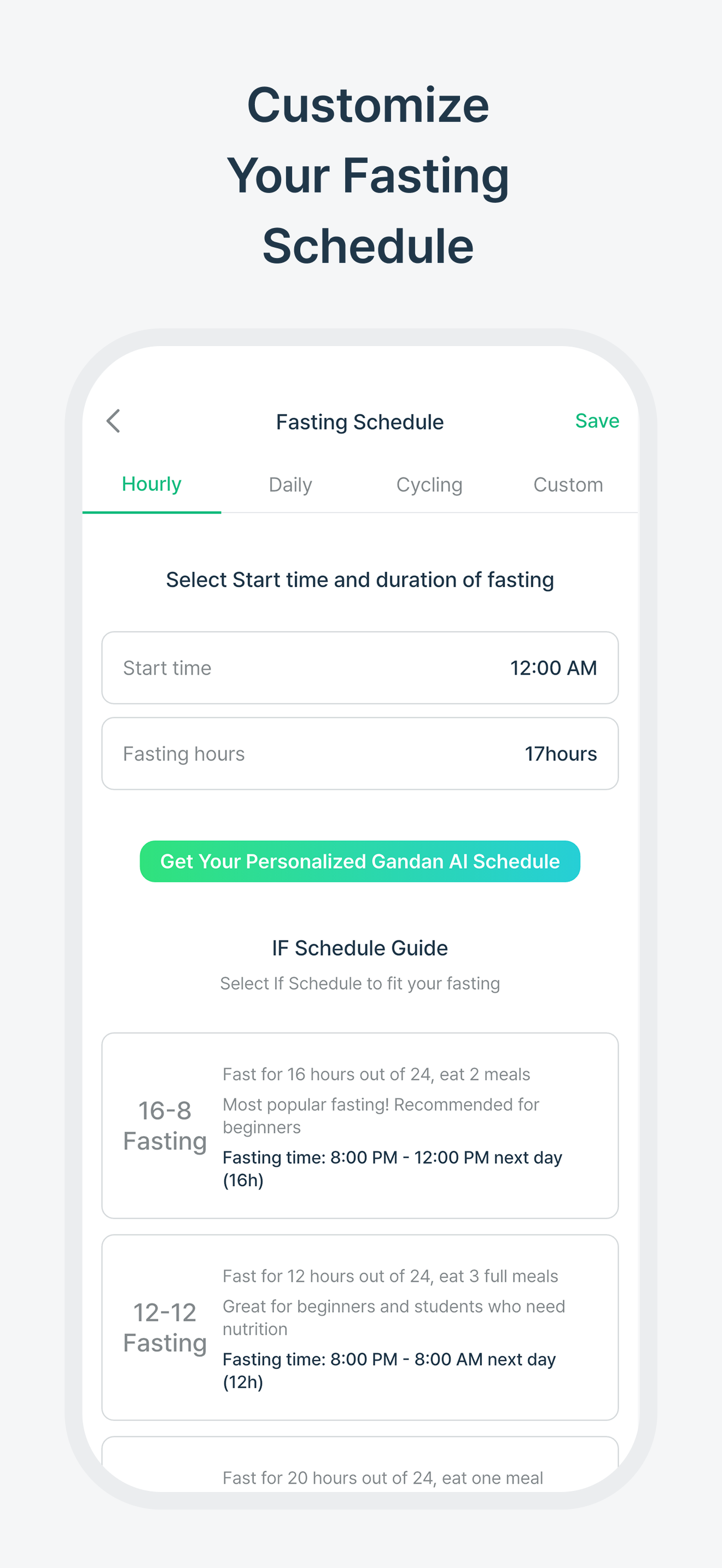
Task: Tap the 16-8 Fasting title label
Action: click(165, 1126)
